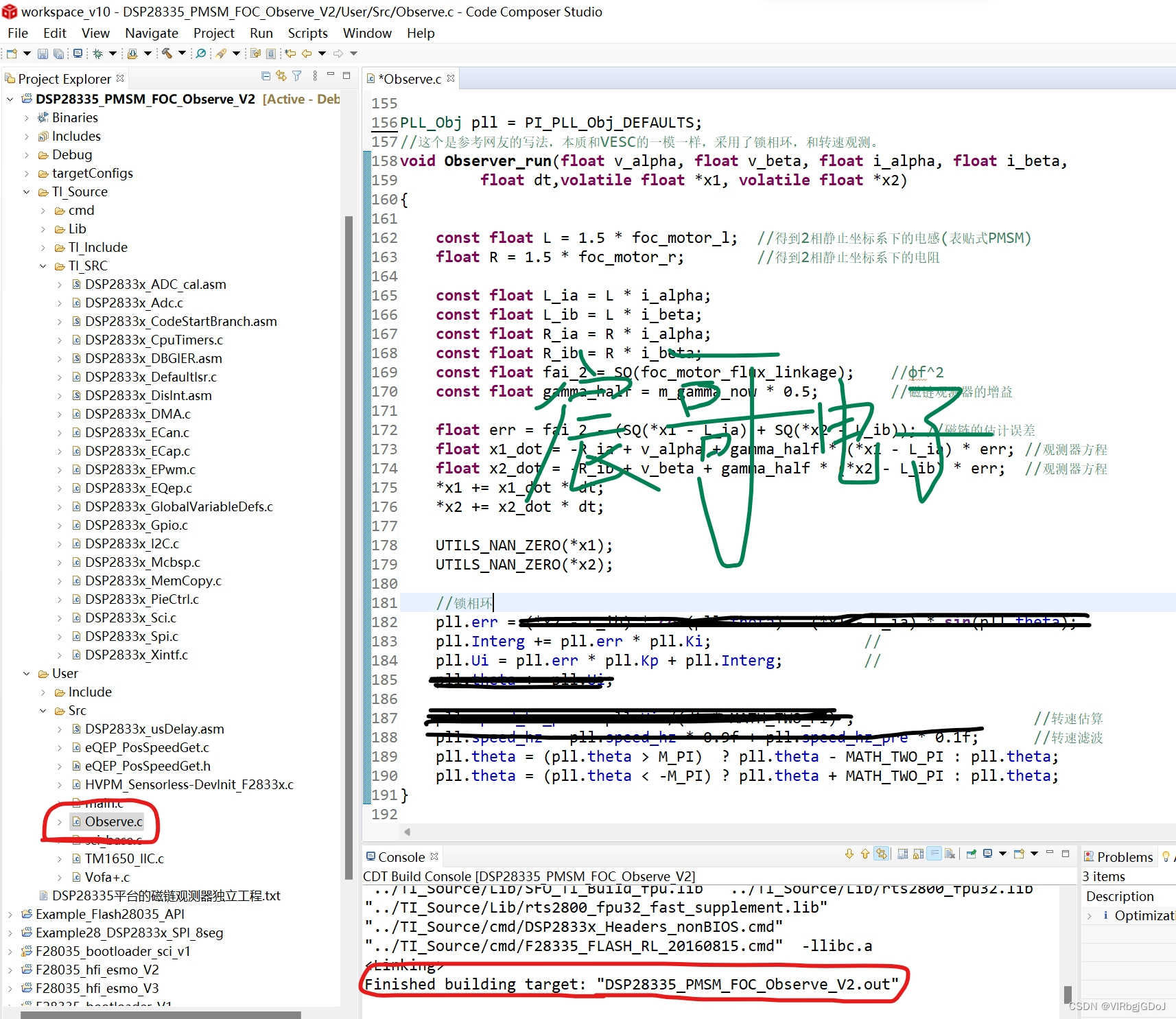Open the File menu

point(18,33)
